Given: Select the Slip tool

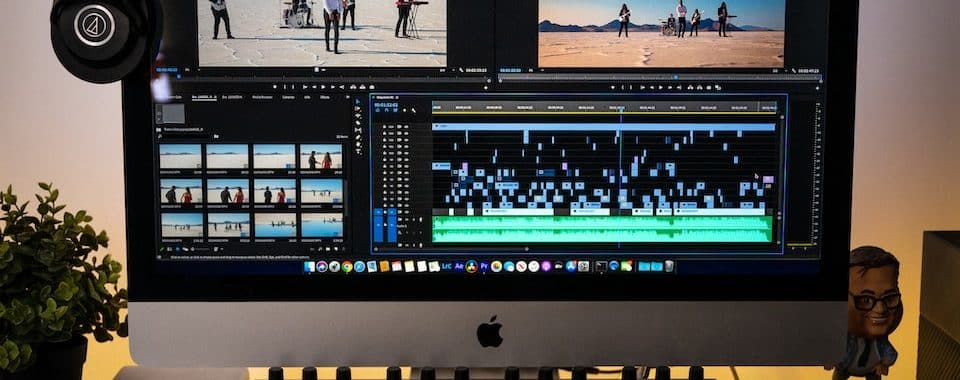Looking at the screenshot, I should click(358, 130).
